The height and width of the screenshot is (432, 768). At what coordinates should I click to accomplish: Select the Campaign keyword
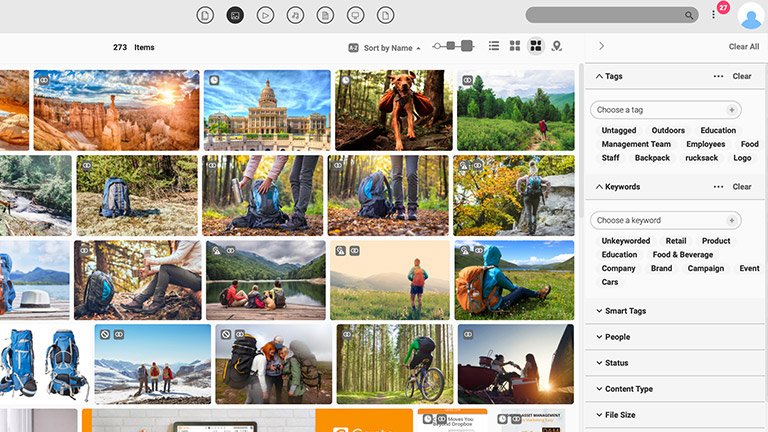705,268
